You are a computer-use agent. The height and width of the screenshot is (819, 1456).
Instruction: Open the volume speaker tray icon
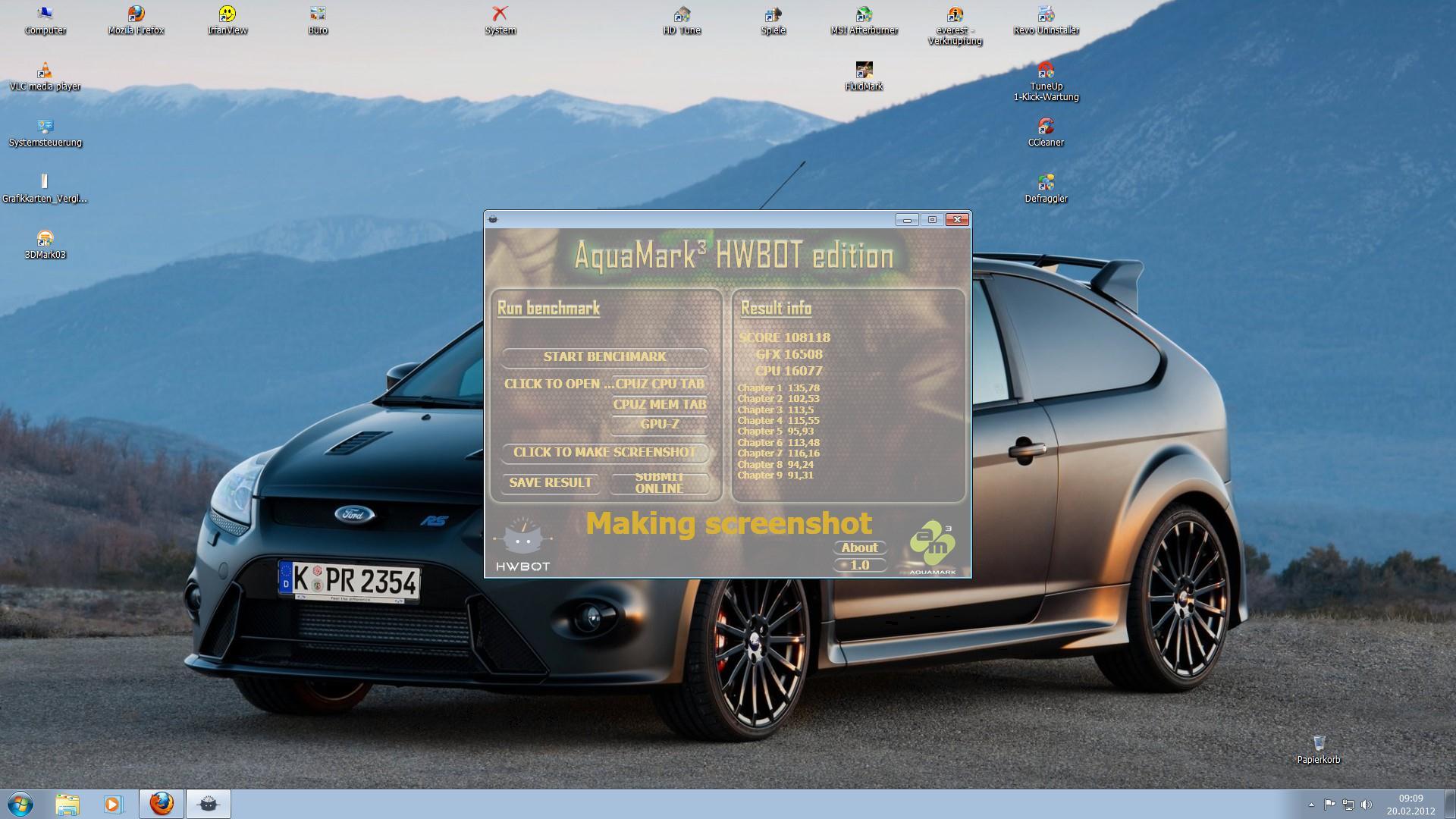[1367, 805]
